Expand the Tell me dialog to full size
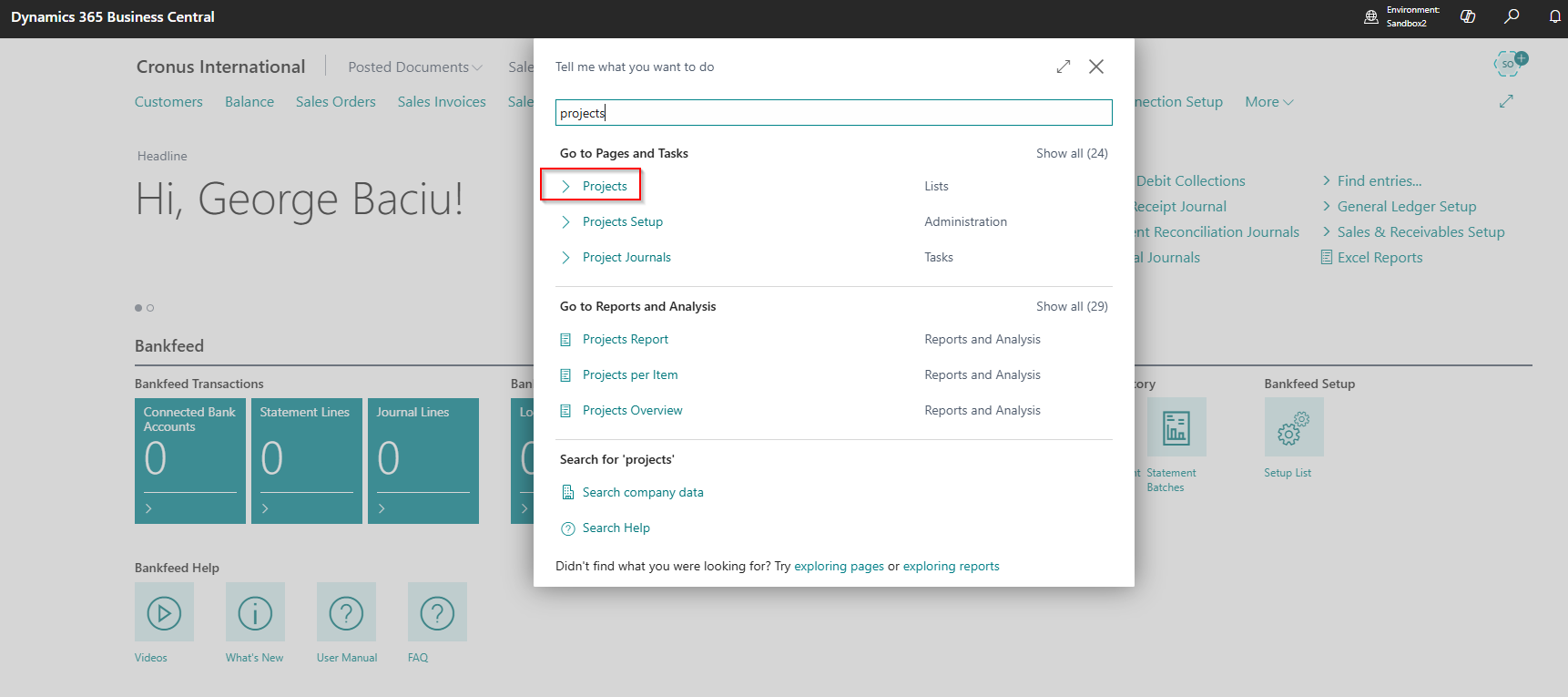Viewport: 1568px width, 697px height. pos(1063,67)
